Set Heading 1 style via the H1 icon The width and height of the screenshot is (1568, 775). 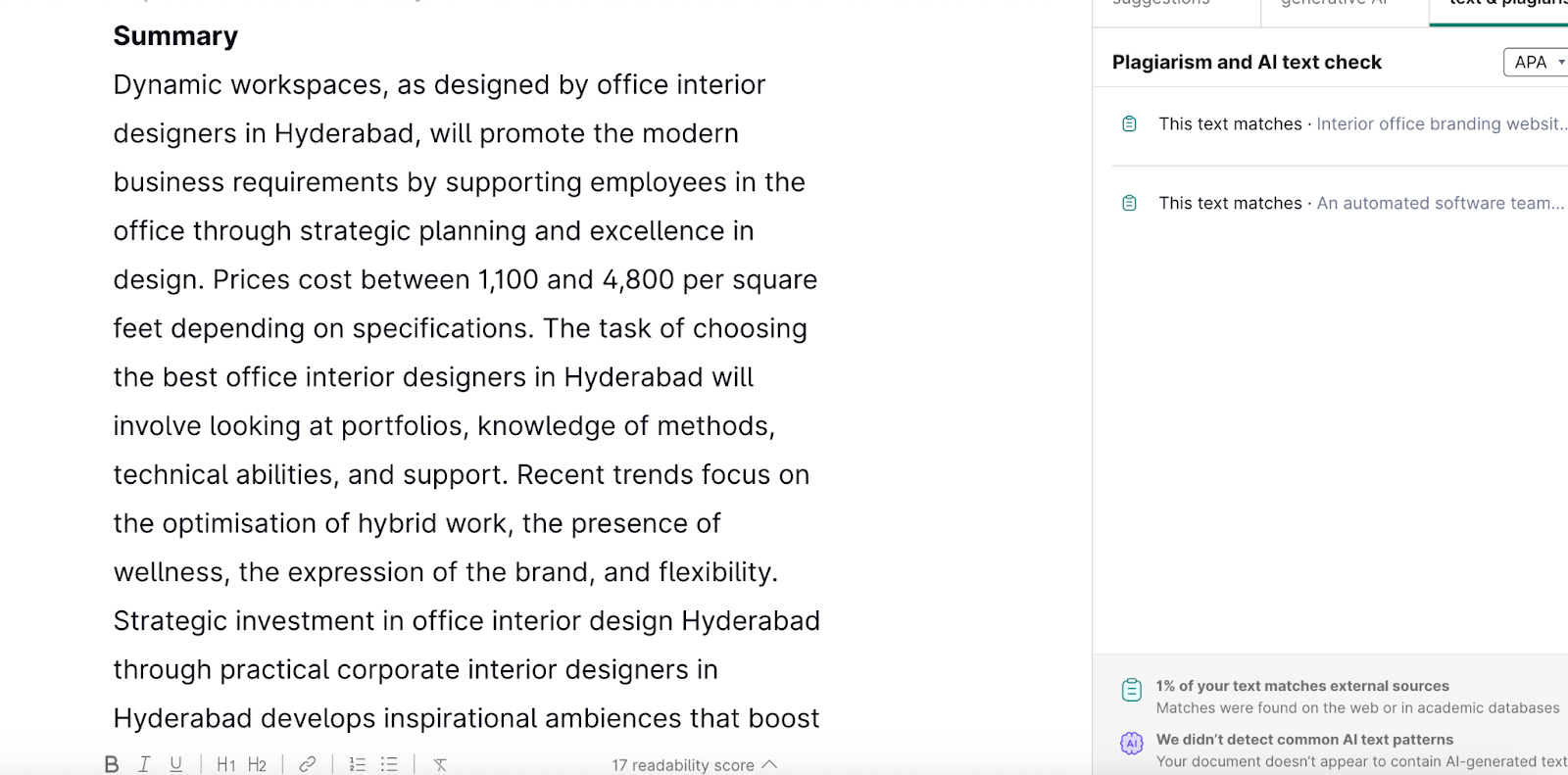(226, 764)
